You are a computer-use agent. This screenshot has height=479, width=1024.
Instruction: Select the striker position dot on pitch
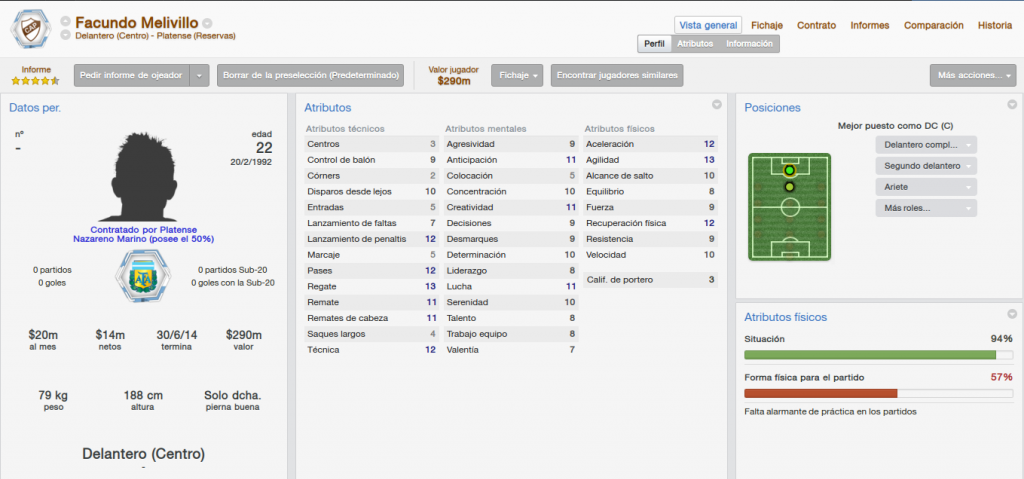(790, 171)
